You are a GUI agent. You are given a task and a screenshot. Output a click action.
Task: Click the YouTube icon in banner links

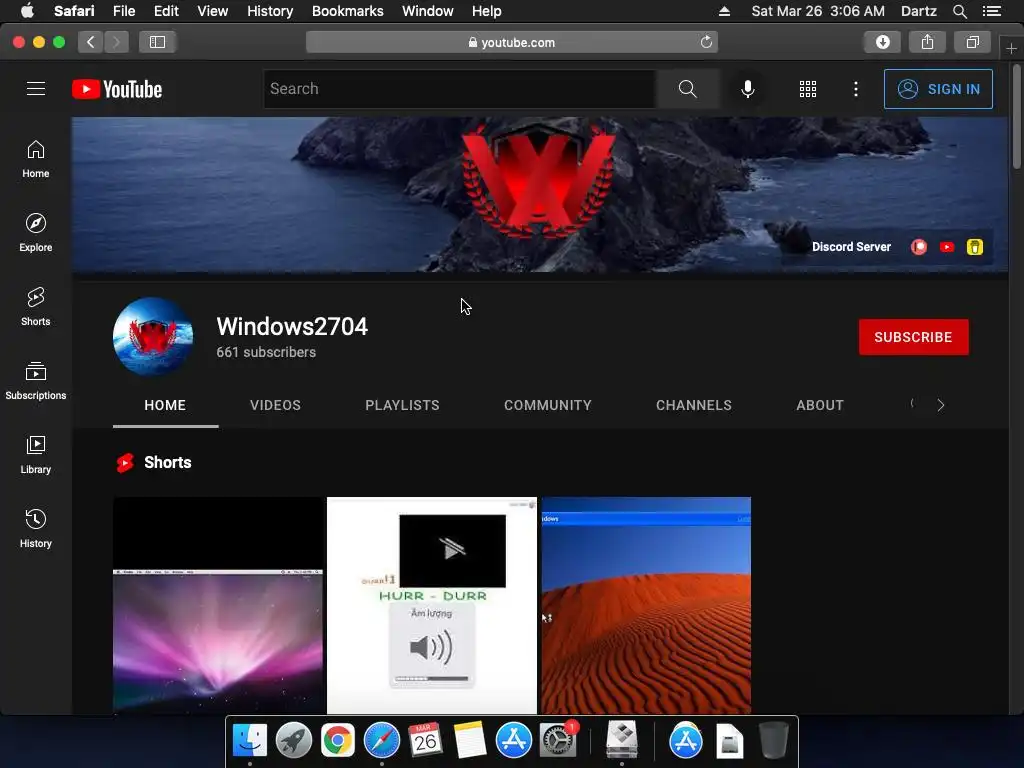tap(947, 247)
